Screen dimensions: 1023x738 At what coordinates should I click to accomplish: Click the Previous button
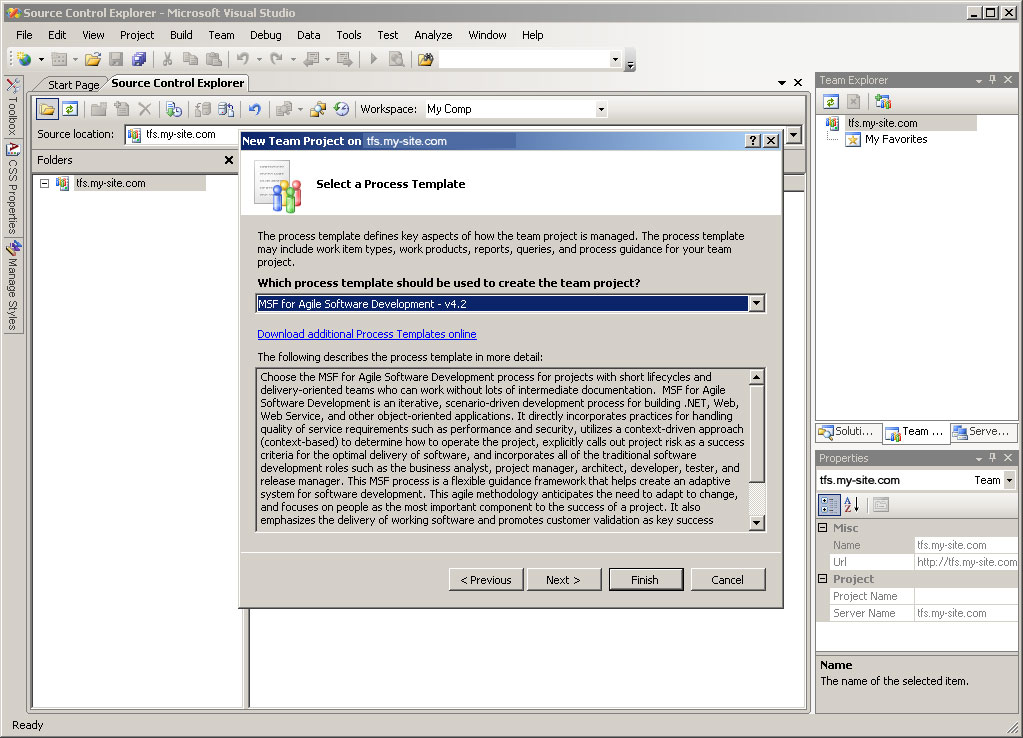(486, 579)
